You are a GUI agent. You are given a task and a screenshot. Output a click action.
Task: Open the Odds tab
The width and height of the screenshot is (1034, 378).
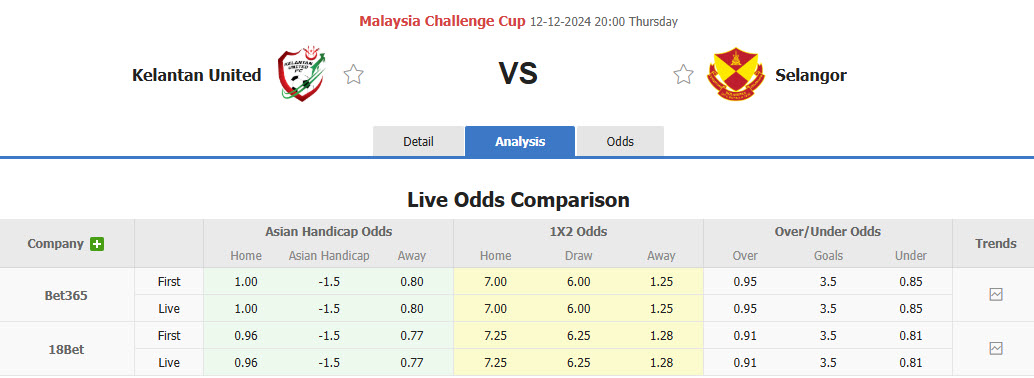point(621,141)
